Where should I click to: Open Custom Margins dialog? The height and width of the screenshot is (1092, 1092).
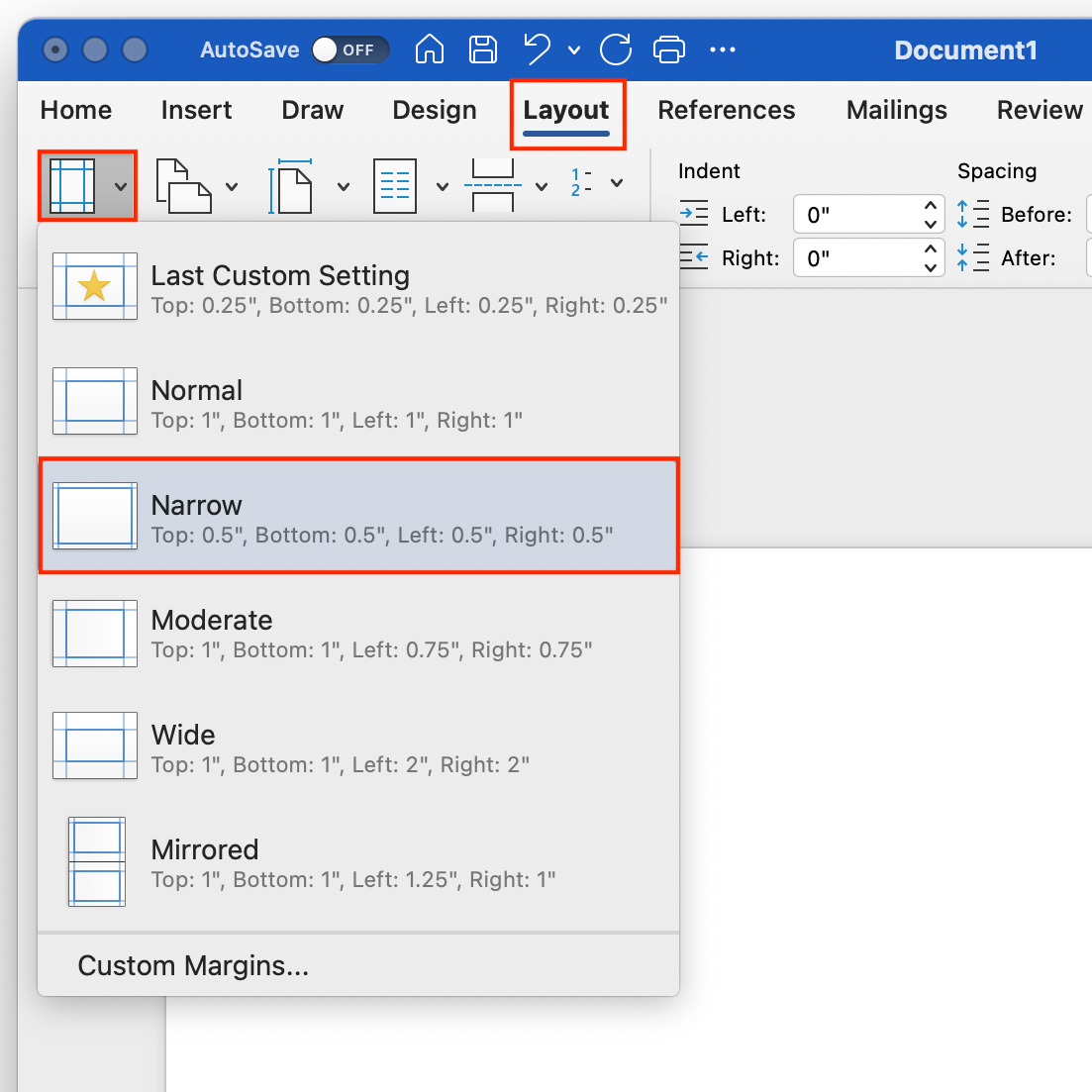pos(192,965)
